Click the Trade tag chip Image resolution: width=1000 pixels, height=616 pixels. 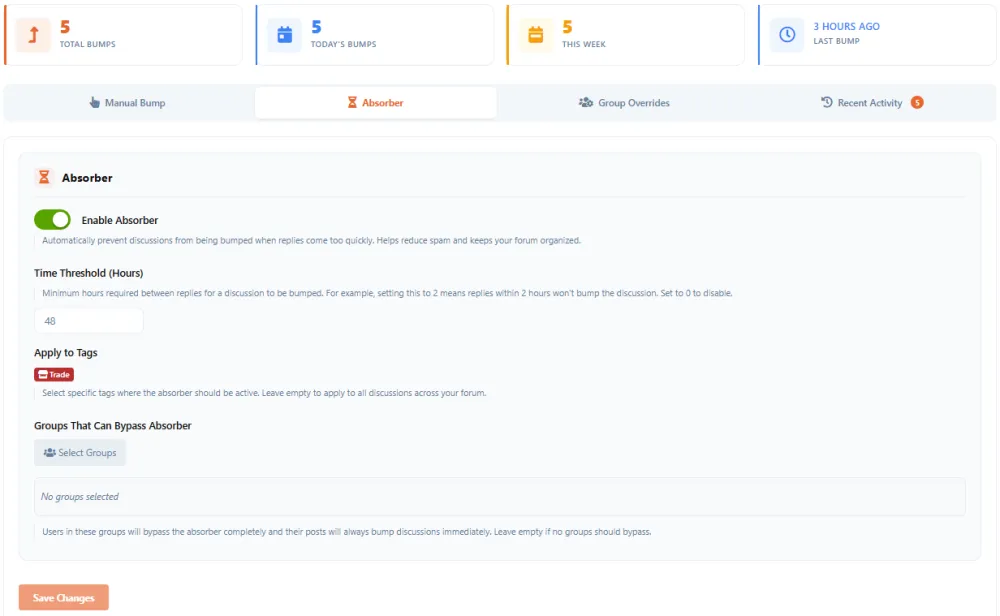point(54,374)
